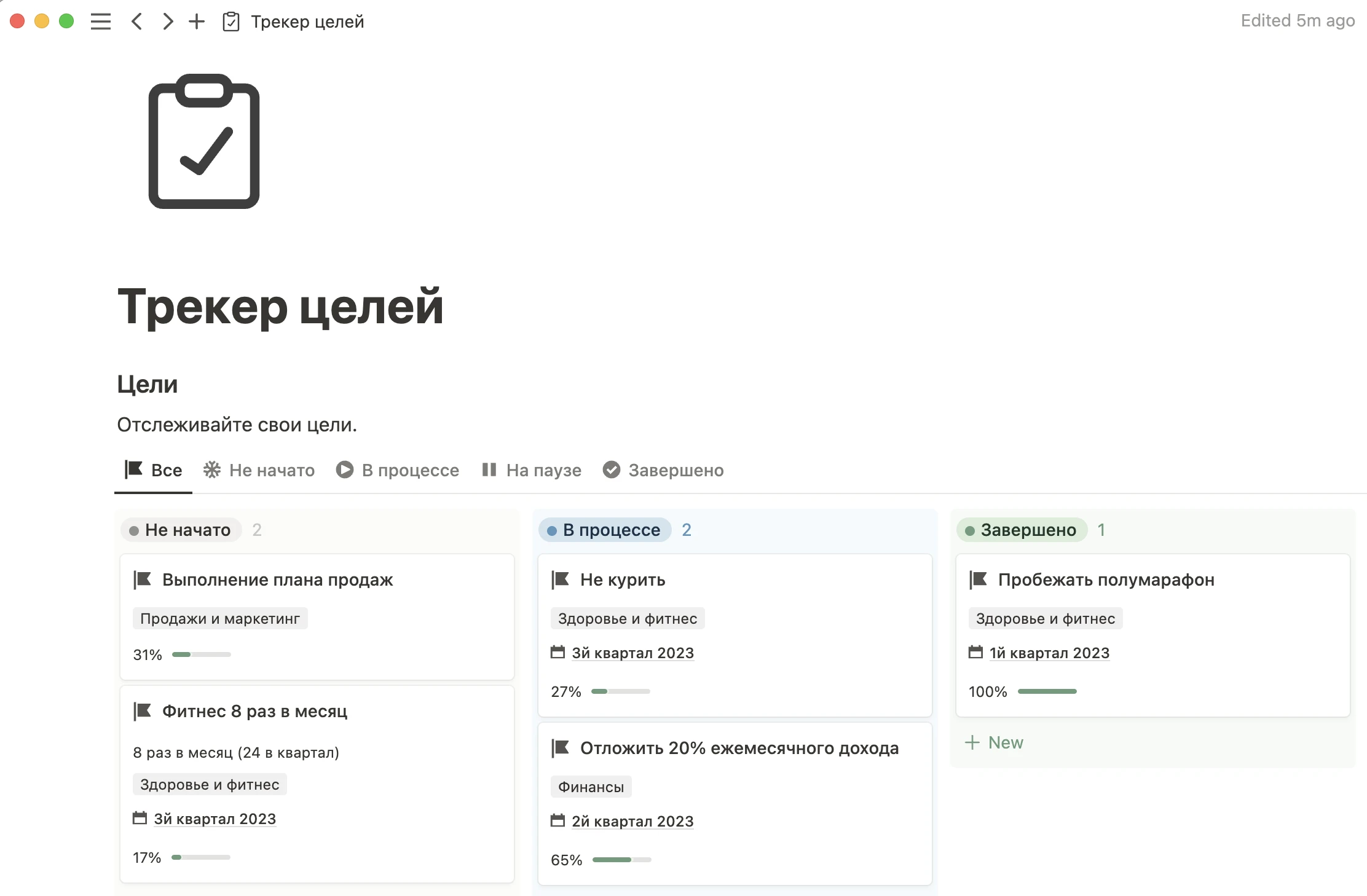Click the 100% progress bar
Screen dimensions: 1367x896
point(1047,691)
